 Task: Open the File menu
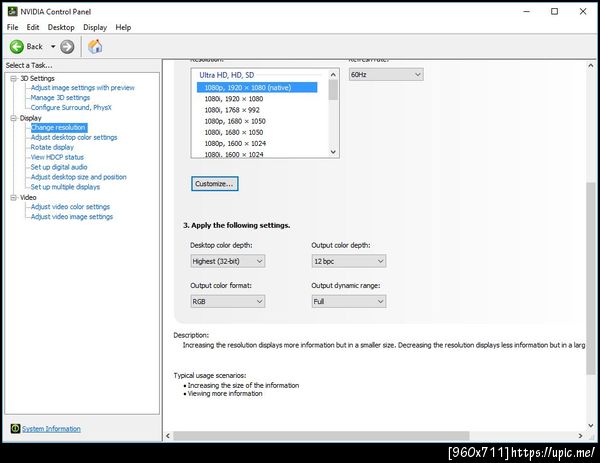pos(12,27)
